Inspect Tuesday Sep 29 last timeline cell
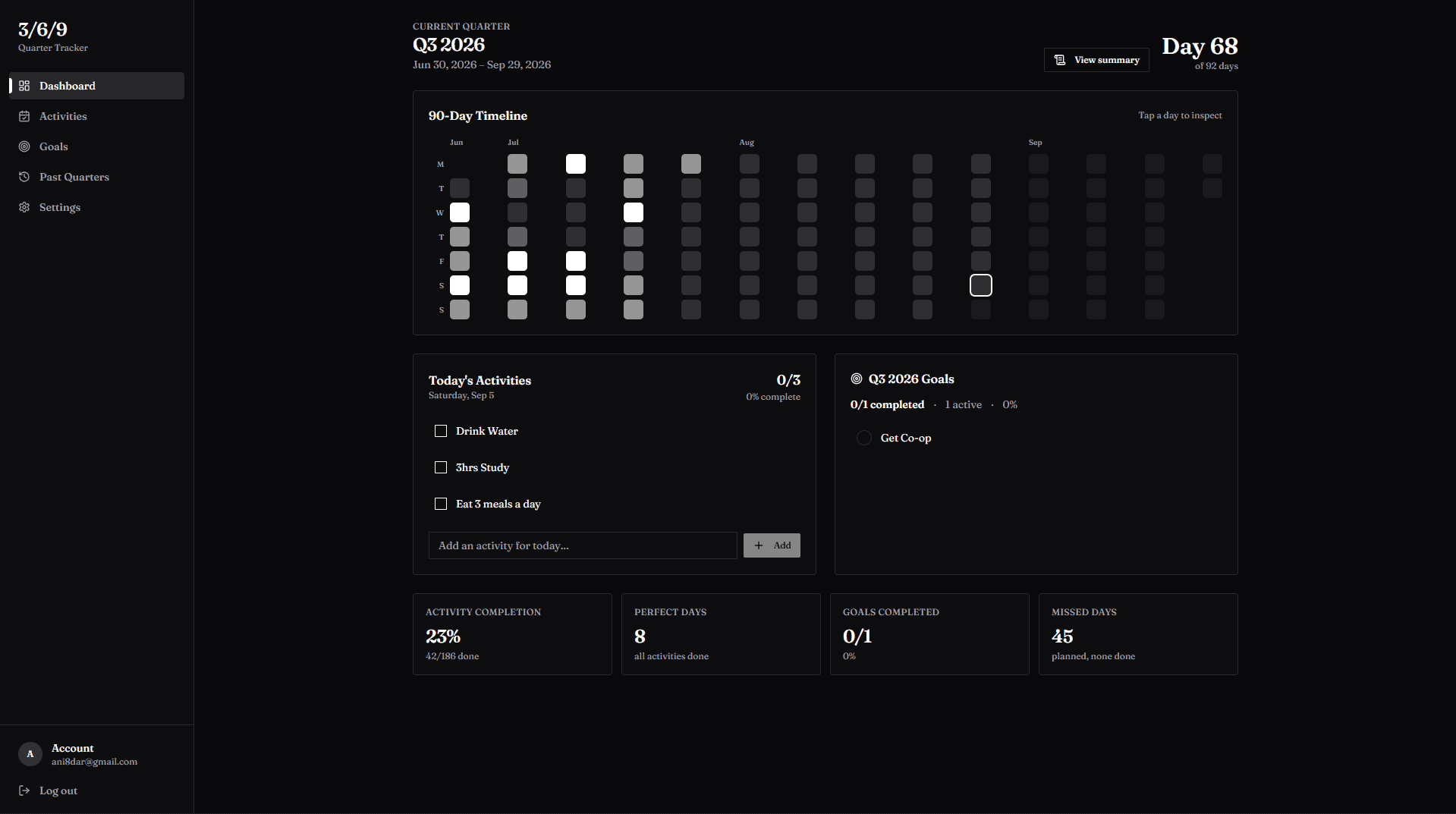The height and width of the screenshot is (814, 1456). click(1212, 188)
